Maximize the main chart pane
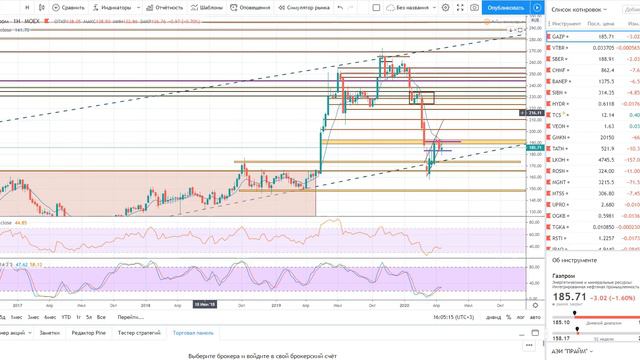Screen dimensions: 640x360 tap(520, 30)
